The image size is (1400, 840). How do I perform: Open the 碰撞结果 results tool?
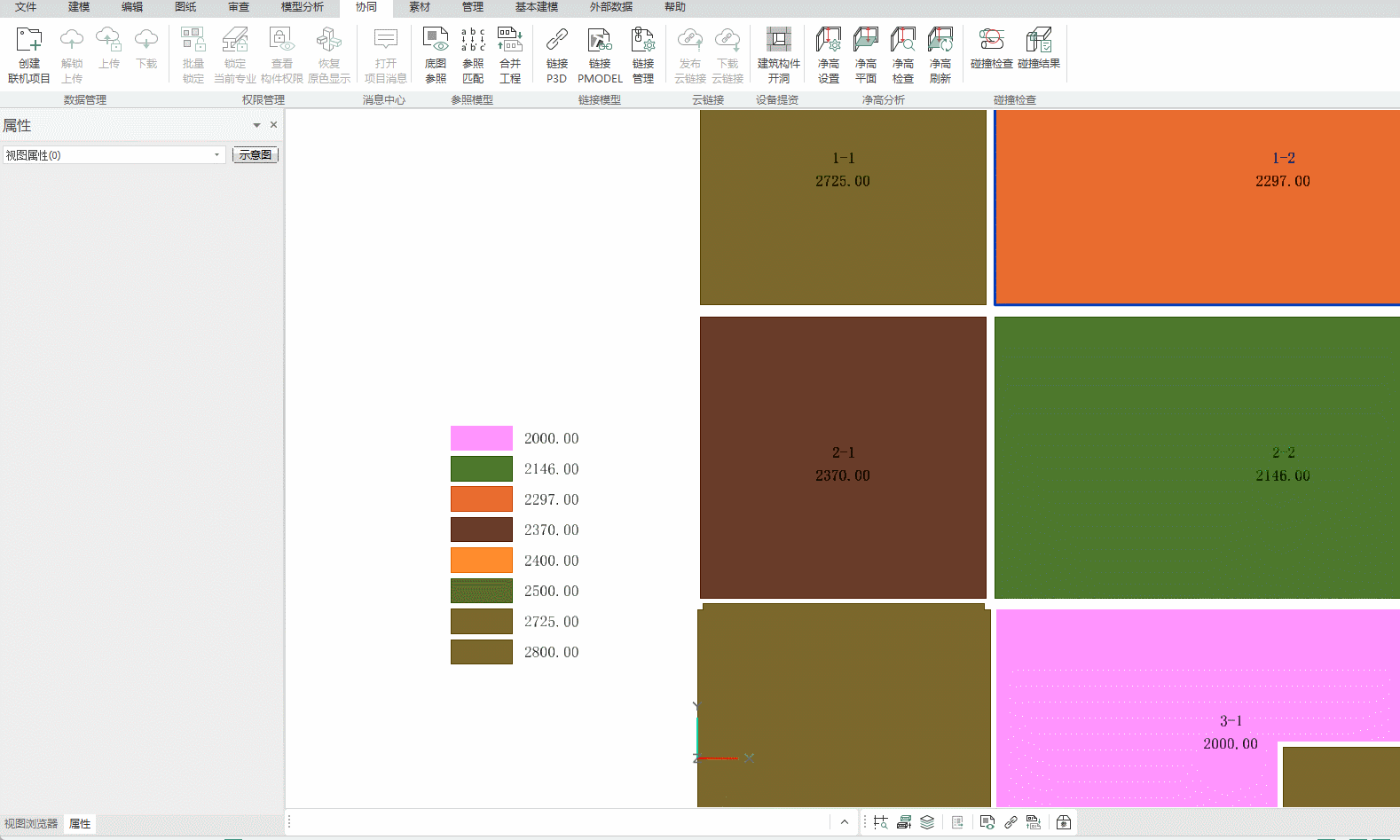1038,48
